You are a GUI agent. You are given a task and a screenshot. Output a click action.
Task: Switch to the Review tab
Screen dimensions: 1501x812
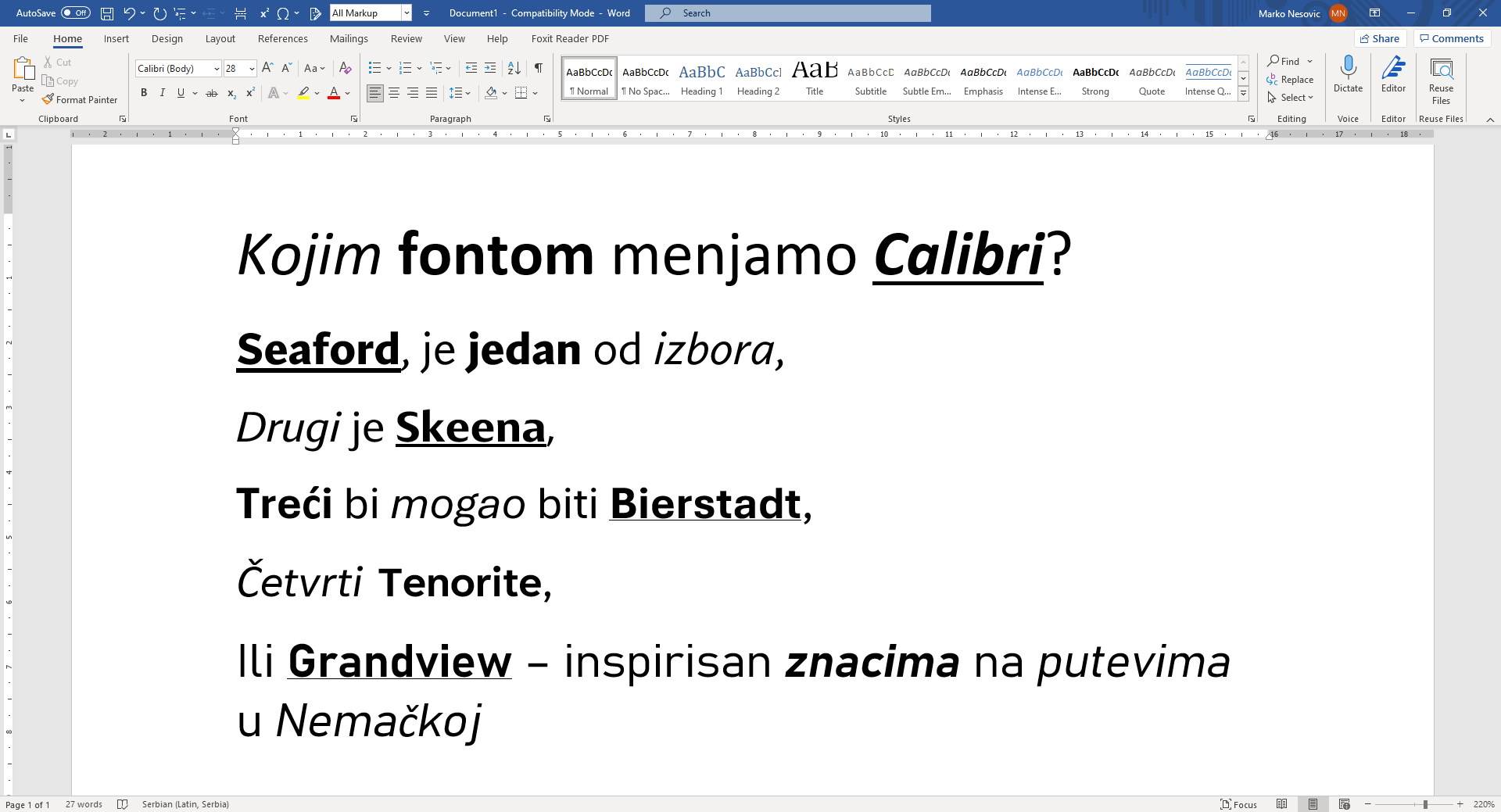[x=406, y=38]
